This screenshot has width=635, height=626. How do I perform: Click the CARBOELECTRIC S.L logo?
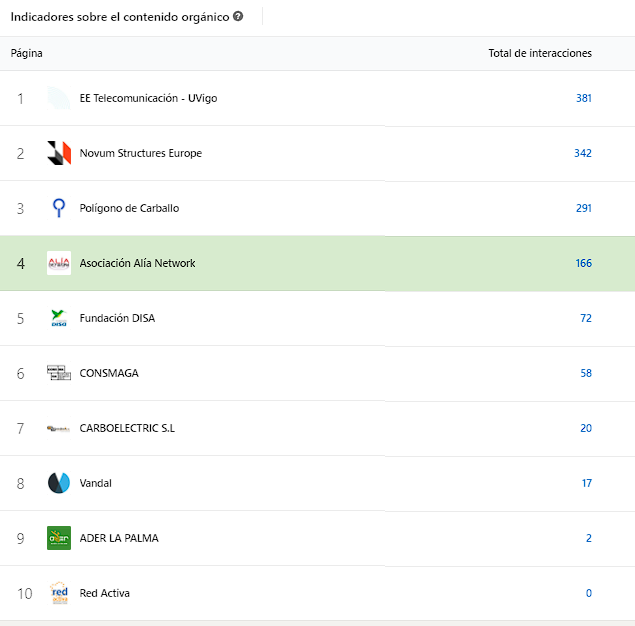[59, 428]
